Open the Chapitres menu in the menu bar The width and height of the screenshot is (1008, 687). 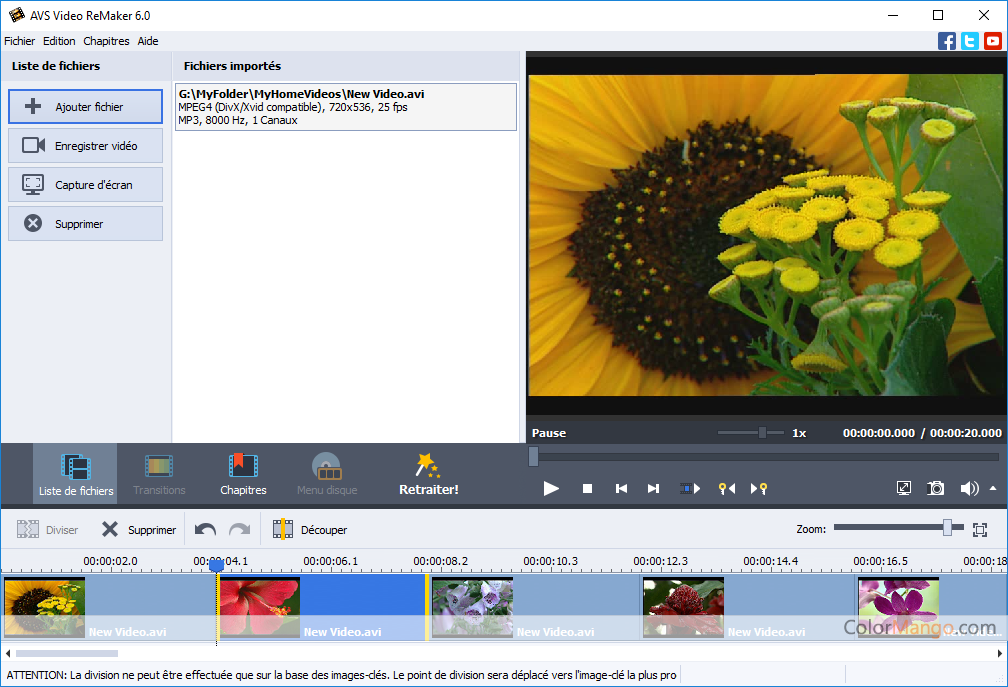[x=106, y=41]
